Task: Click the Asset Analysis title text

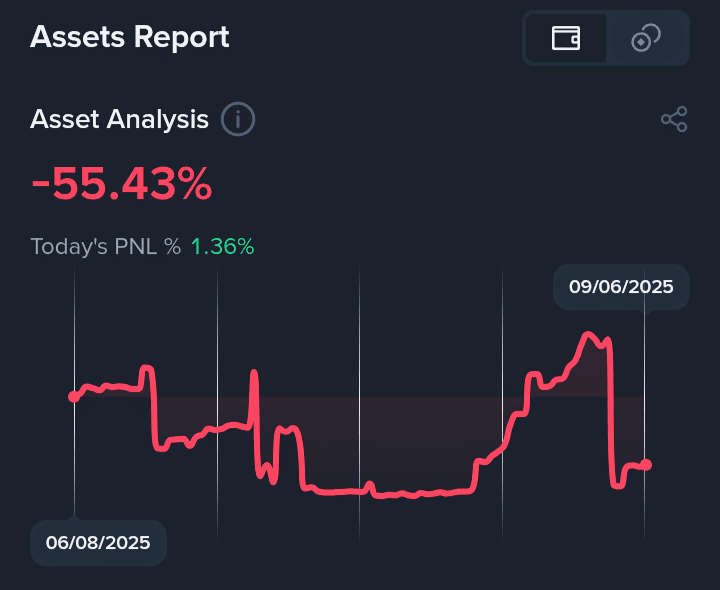Action: [119, 119]
